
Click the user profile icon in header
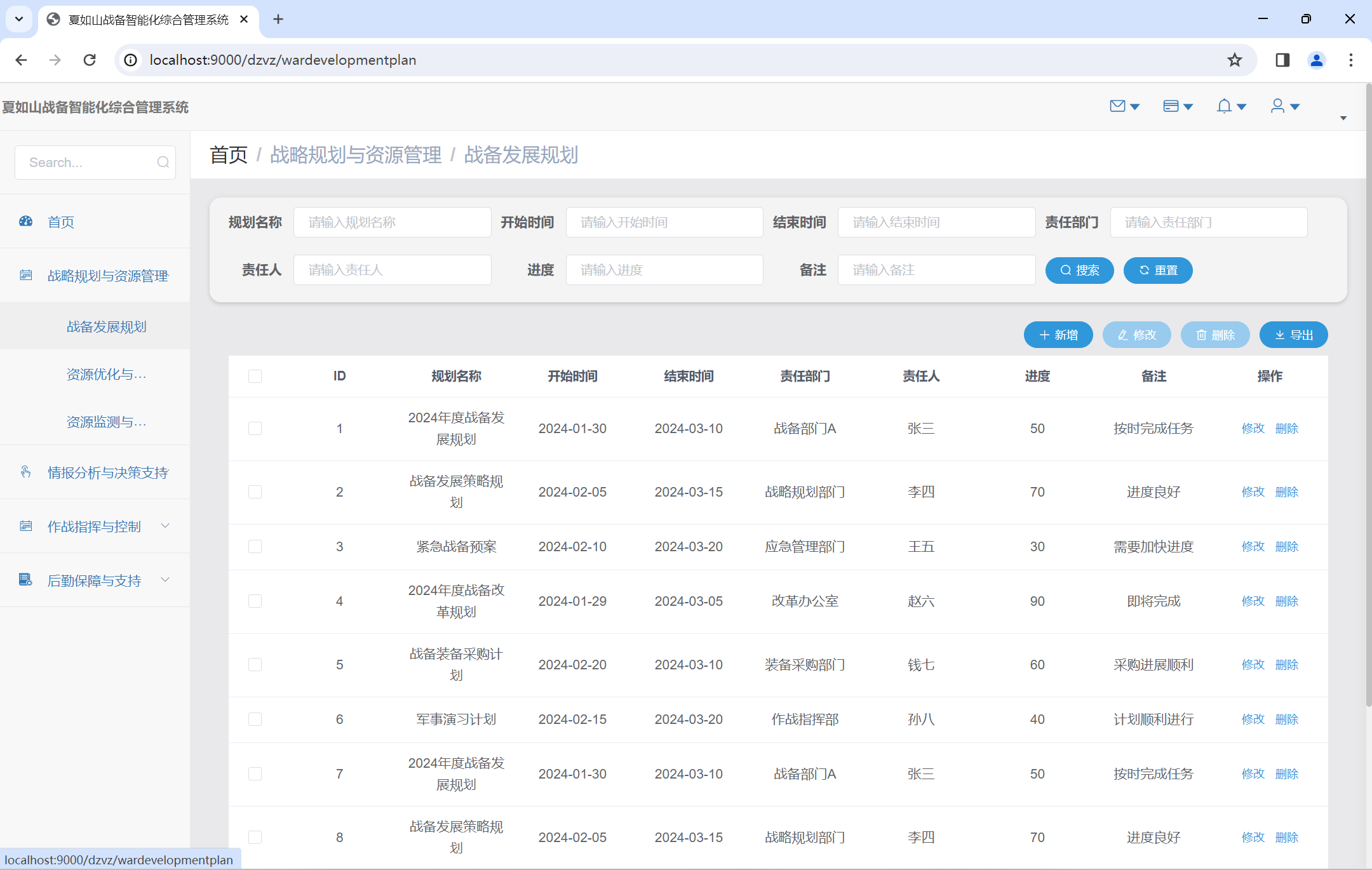coord(1277,106)
